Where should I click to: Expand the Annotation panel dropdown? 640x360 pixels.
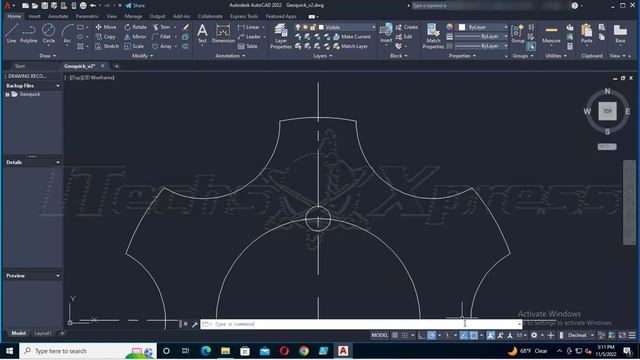point(230,56)
